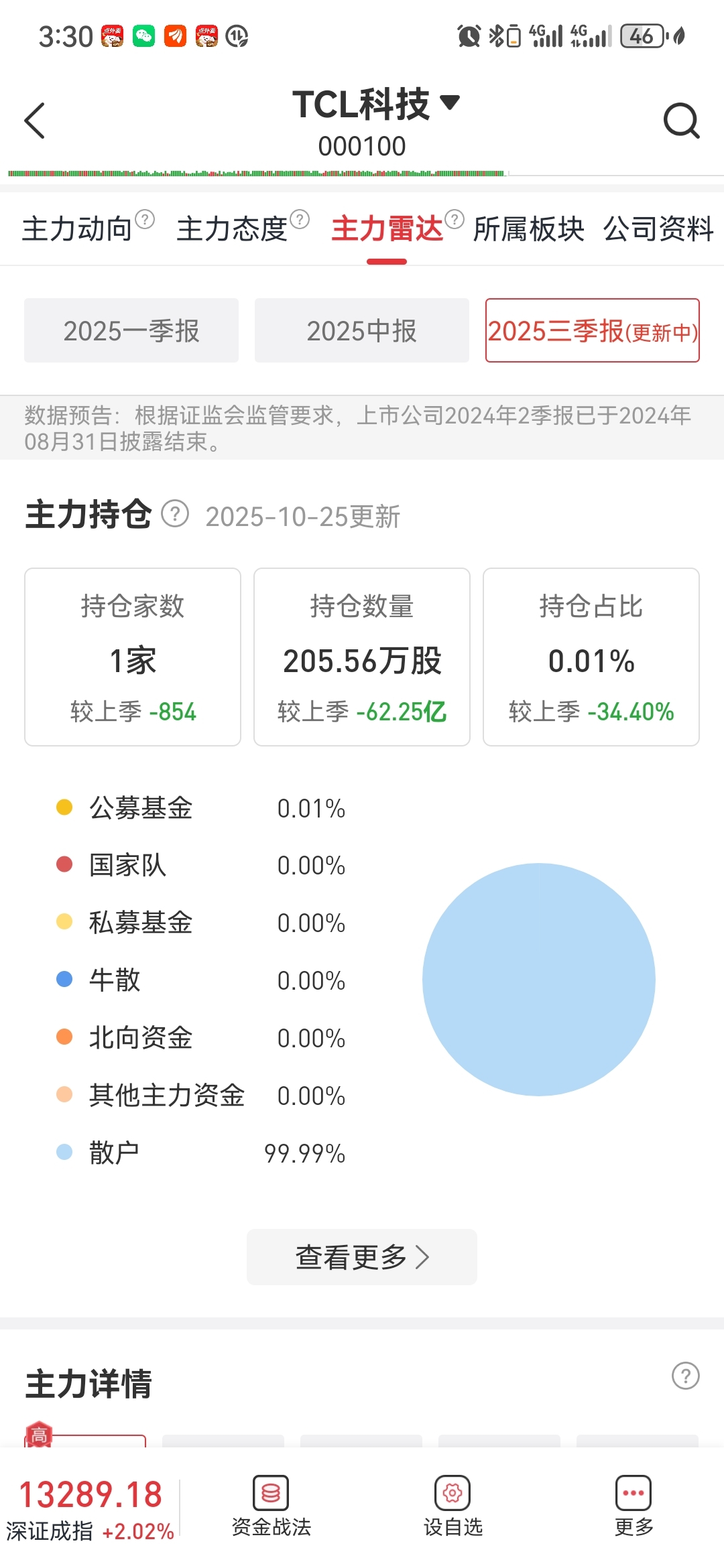Switch to 所属板块 tab
Screen dimensions: 724x1568
(x=528, y=228)
